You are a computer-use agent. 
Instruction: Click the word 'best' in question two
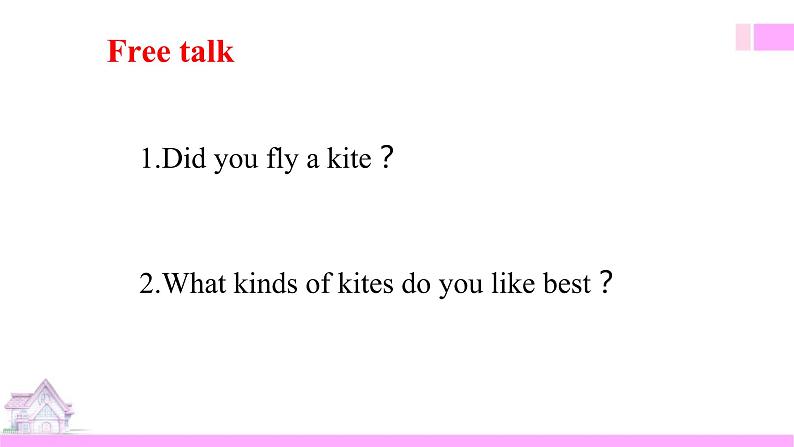pyautogui.click(x=567, y=283)
